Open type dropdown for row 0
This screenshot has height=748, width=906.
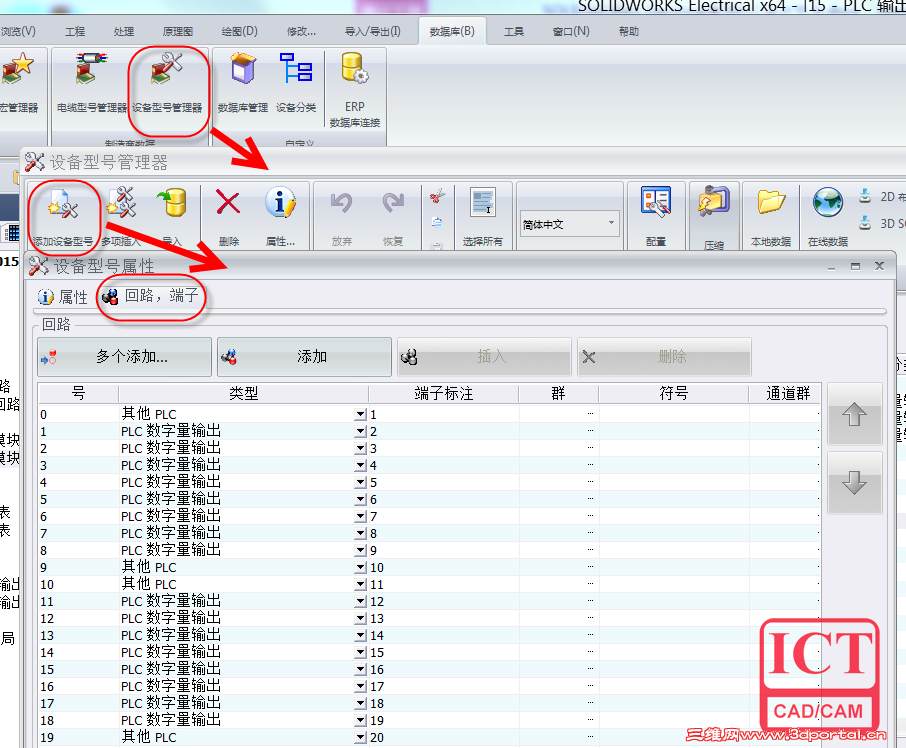[361, 415]
